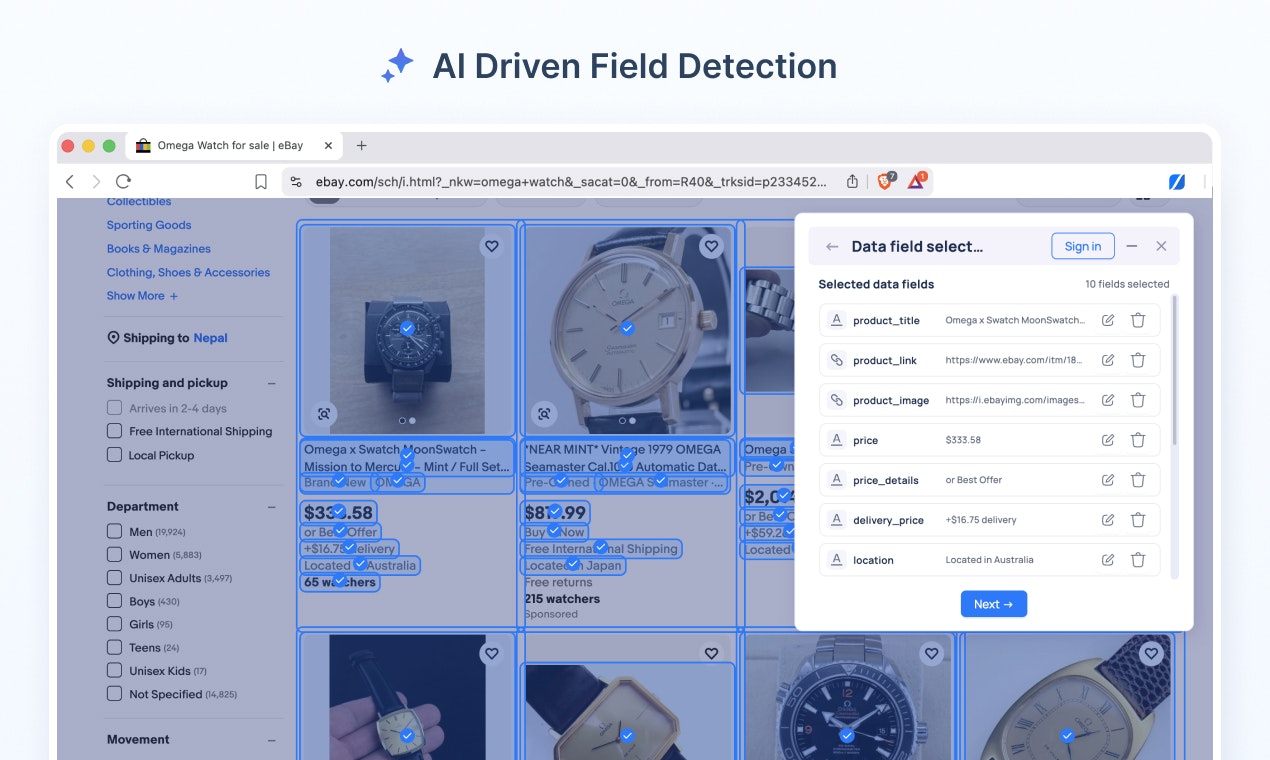Open the MoonSwatch product photo
Viewport: 1270px width, 760px height.
(x=407, y=330)
